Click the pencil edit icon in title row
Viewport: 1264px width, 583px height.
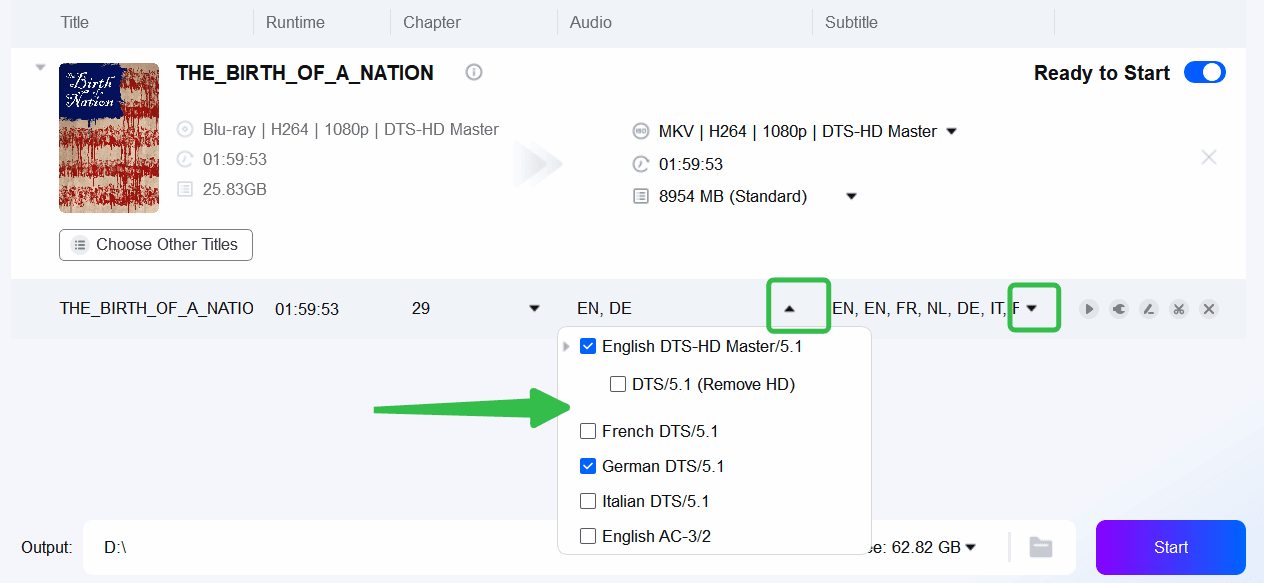click(x=1149, y=309)
